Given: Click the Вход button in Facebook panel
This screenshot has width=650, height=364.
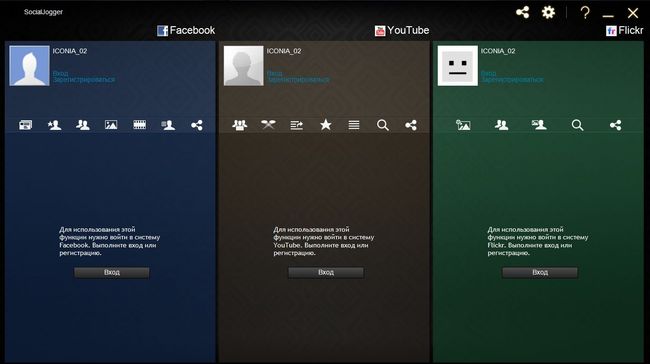Looking at the screenshot, I should (x=112, y=272).
